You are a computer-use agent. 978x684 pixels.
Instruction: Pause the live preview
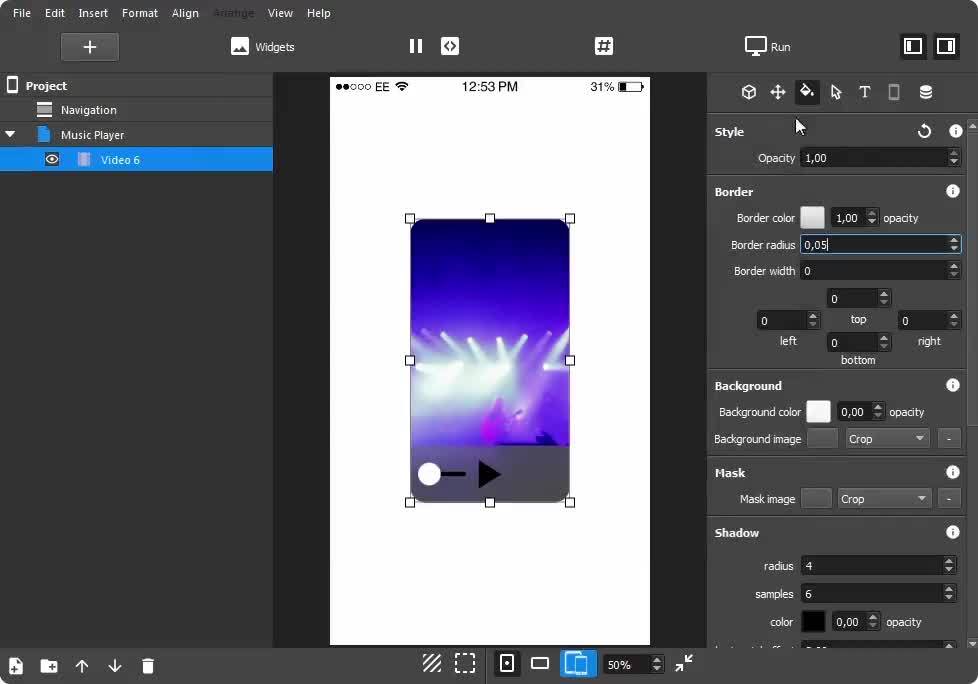pyautogui.click(x=416, y=46)
